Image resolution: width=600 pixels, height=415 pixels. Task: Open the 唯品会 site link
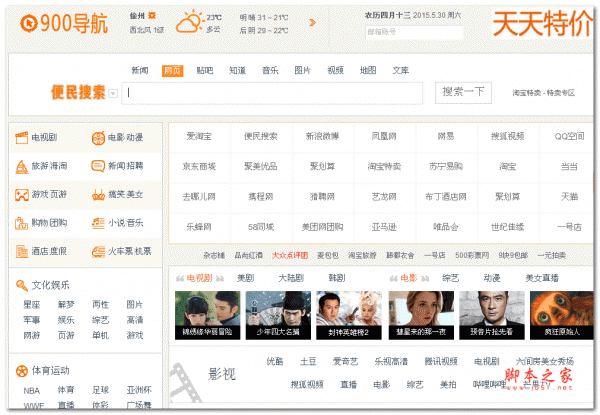pos(446,227)
